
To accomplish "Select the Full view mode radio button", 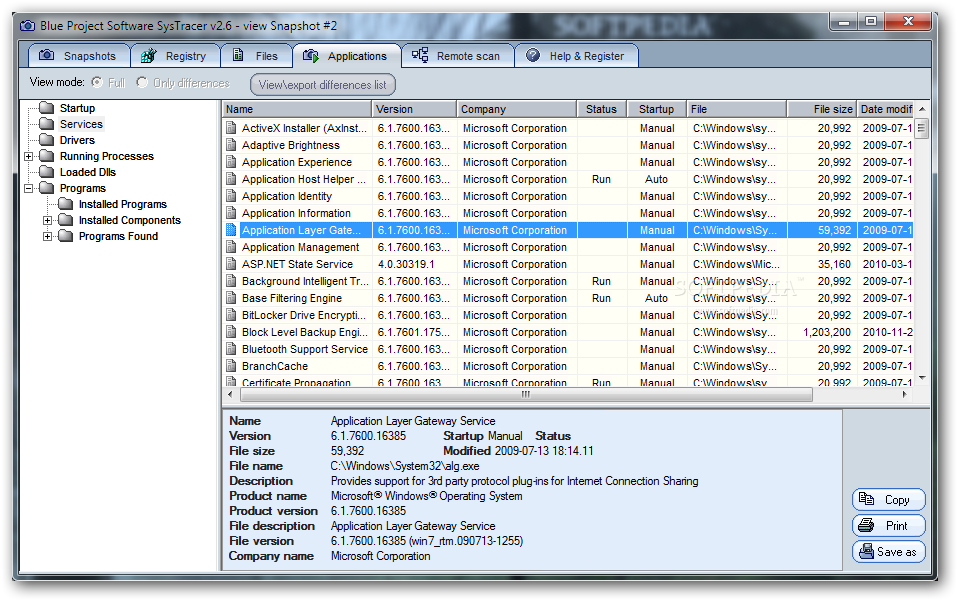I will (97, 82).
